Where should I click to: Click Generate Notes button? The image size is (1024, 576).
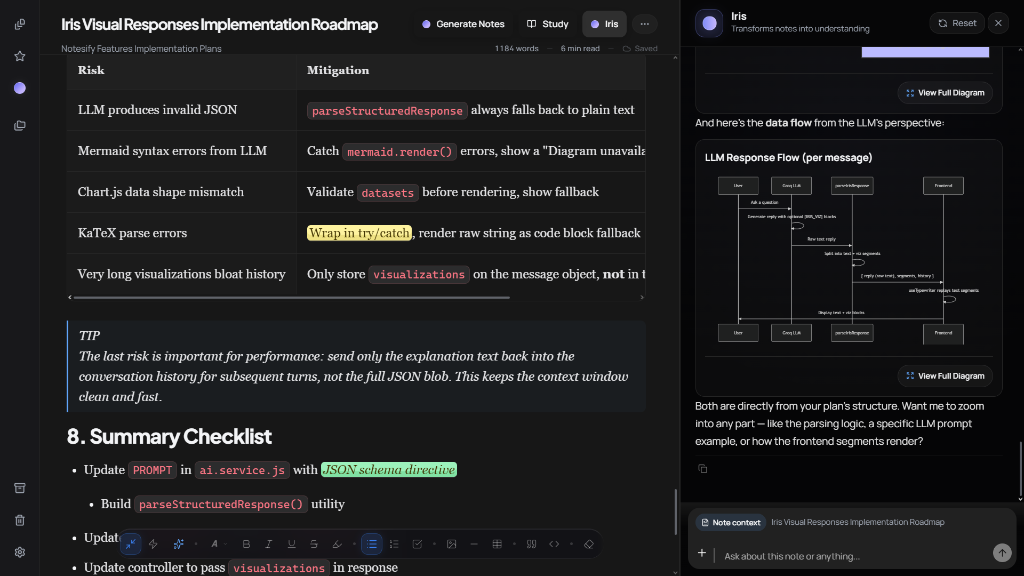point(463,24)
